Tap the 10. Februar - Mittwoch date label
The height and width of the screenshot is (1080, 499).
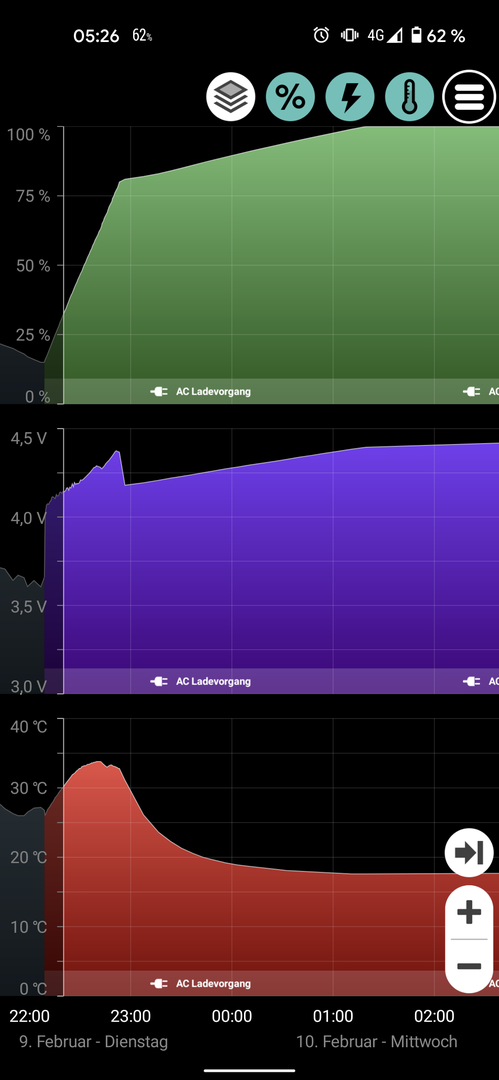377,1041
